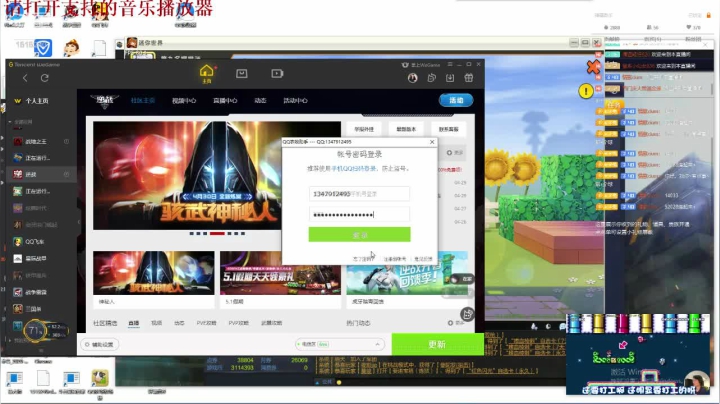Click the floating feedback note icon
Screen dimensions: 720x404
point(467,314)
